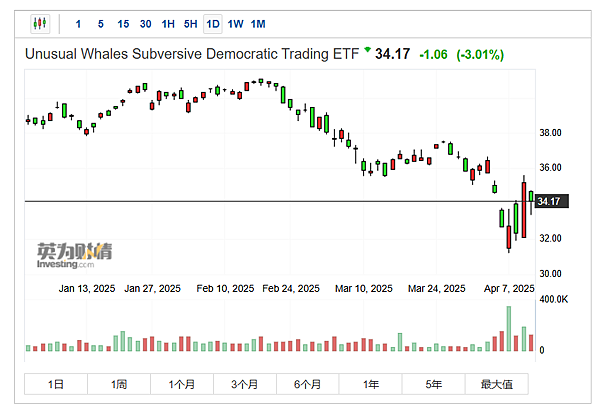This screenshot has height=413, width=600.
Task: Click the last green candle at chart's right edge
Action: point(531,196)
